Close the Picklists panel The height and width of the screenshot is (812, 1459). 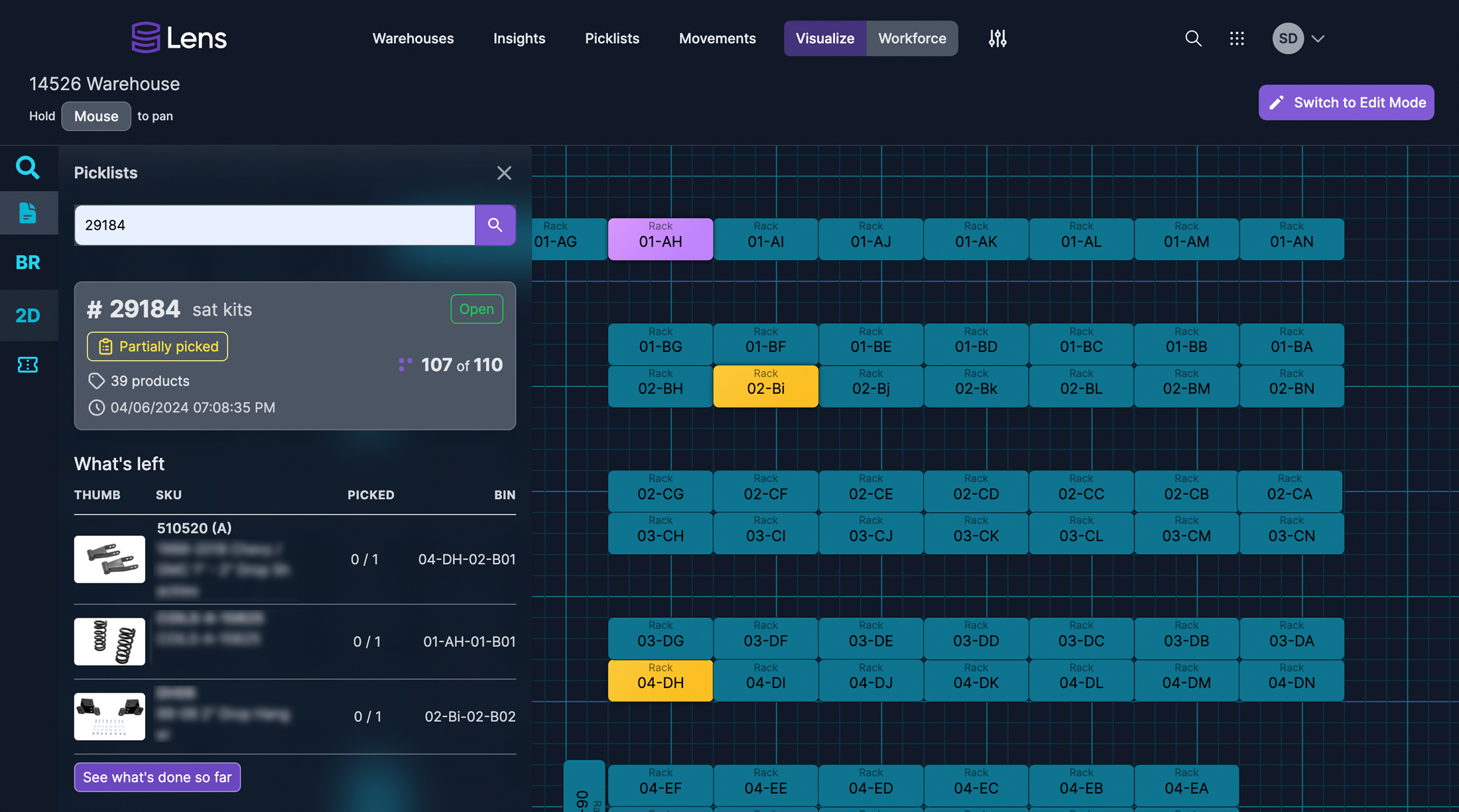504,172
